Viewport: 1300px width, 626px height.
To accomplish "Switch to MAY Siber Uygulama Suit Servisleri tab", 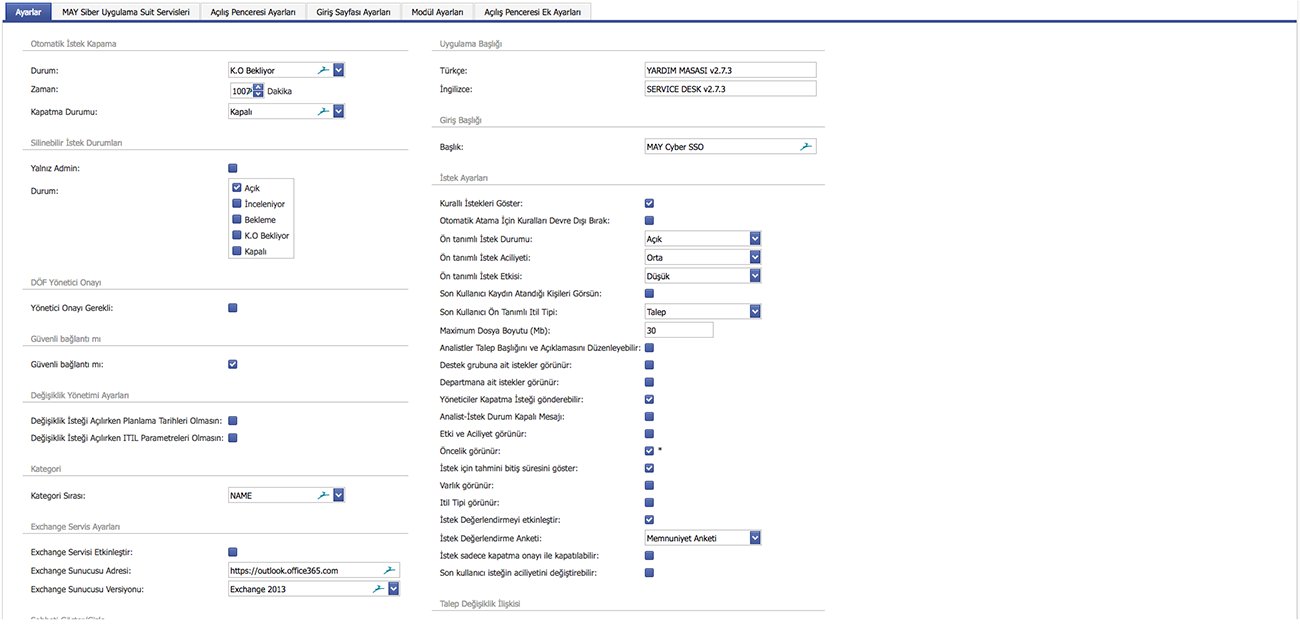I will click(x=126, y=11).
